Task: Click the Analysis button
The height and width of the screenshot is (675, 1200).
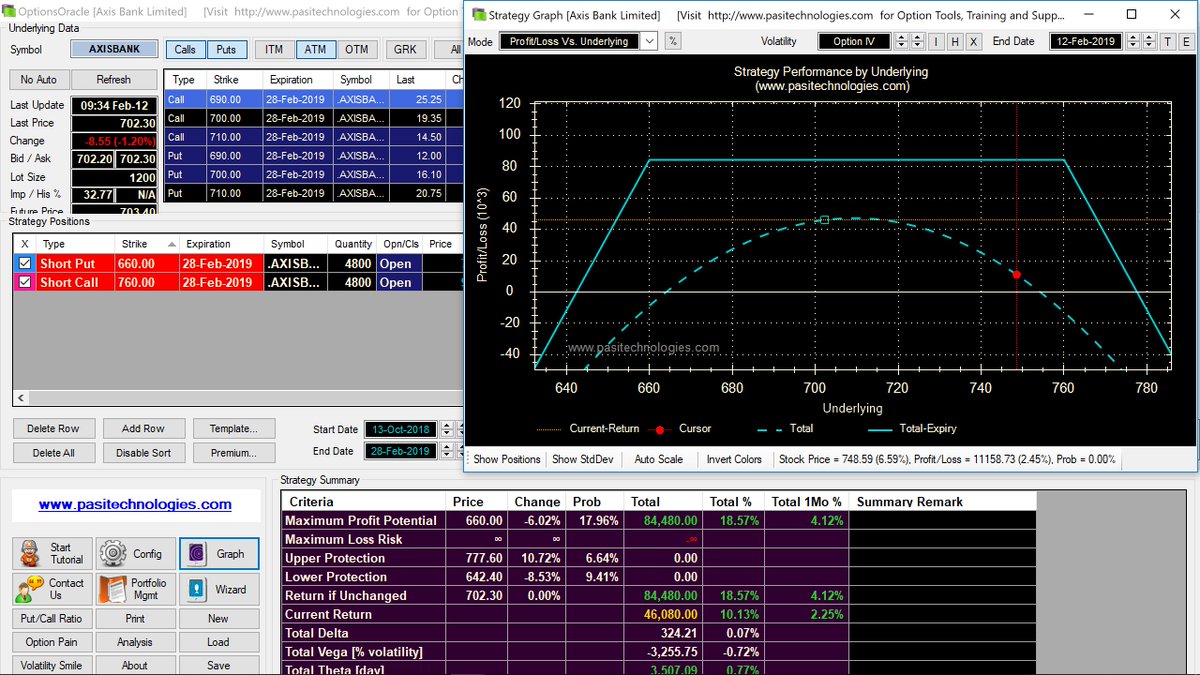Action: pyautogui.click(x=135, y=642)
